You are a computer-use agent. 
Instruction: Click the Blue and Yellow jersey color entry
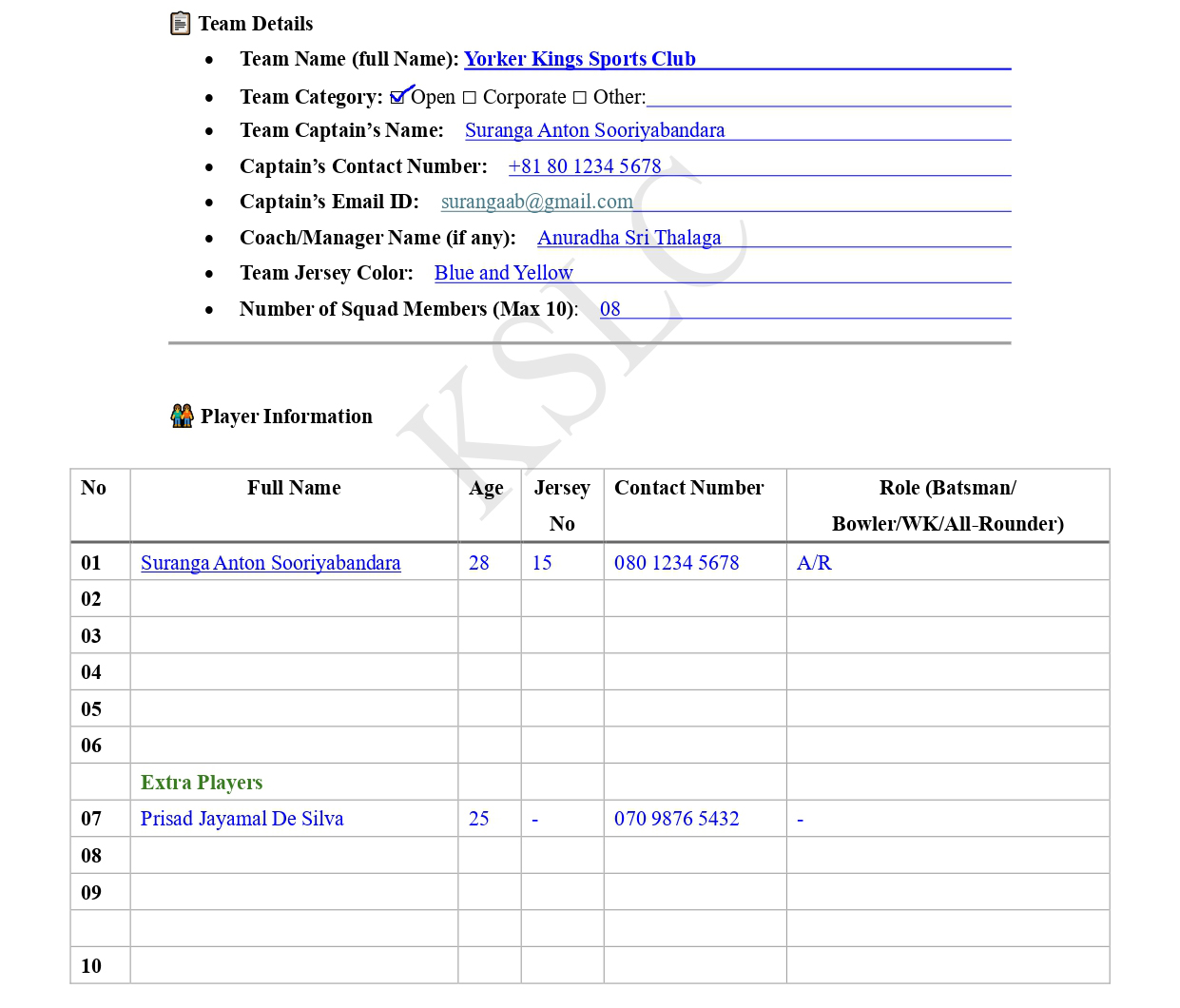click(x=503, y=273)
